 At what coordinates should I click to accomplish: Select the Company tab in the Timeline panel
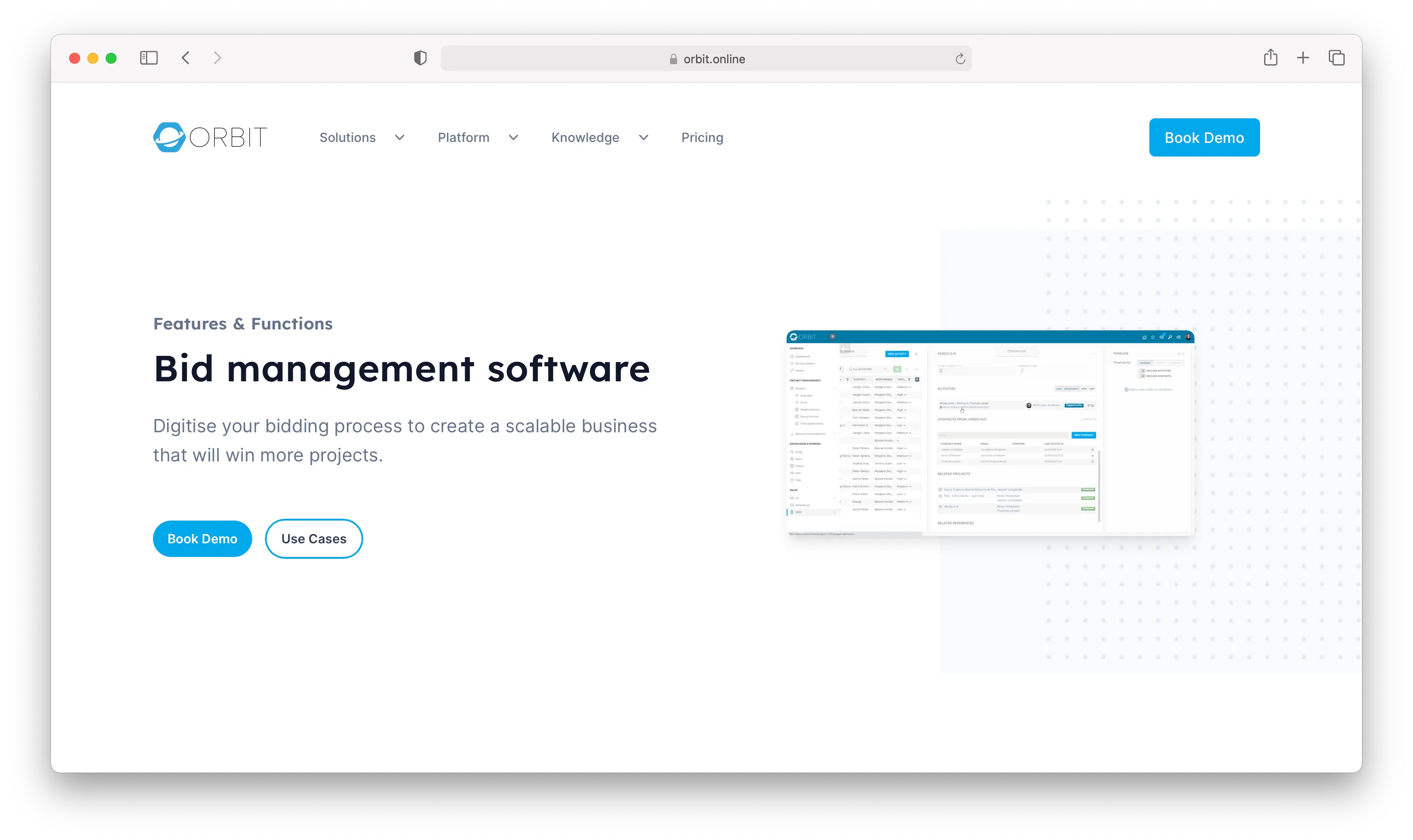point(1145,364)
